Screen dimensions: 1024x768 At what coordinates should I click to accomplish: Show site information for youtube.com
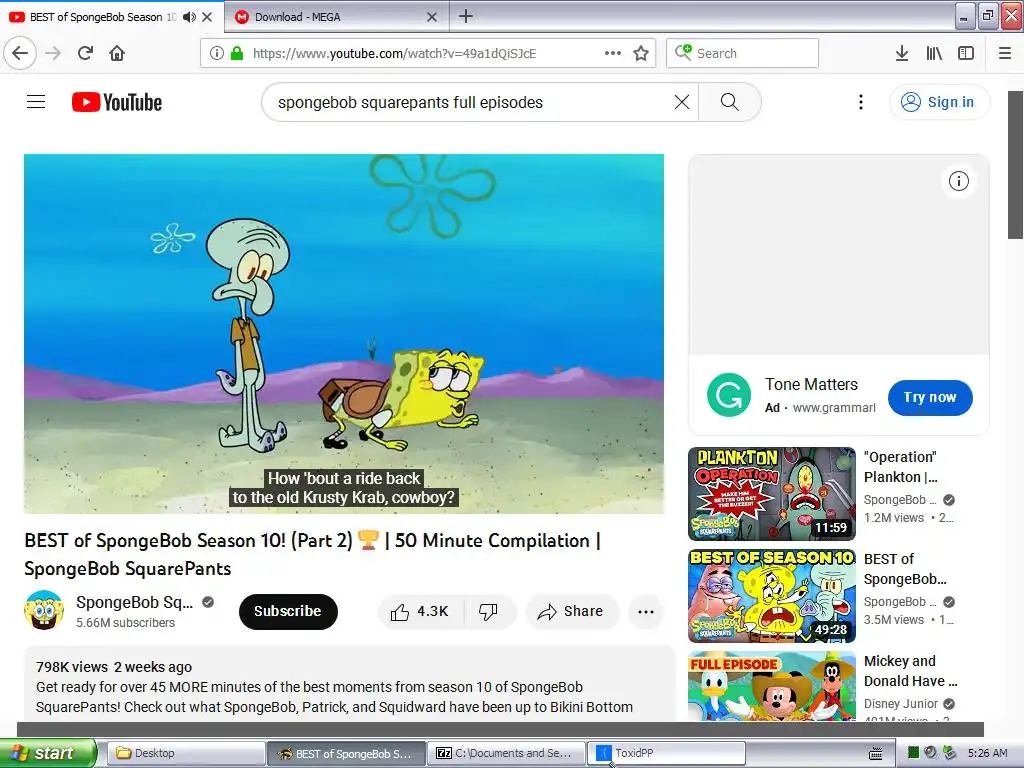pos(216,54)
